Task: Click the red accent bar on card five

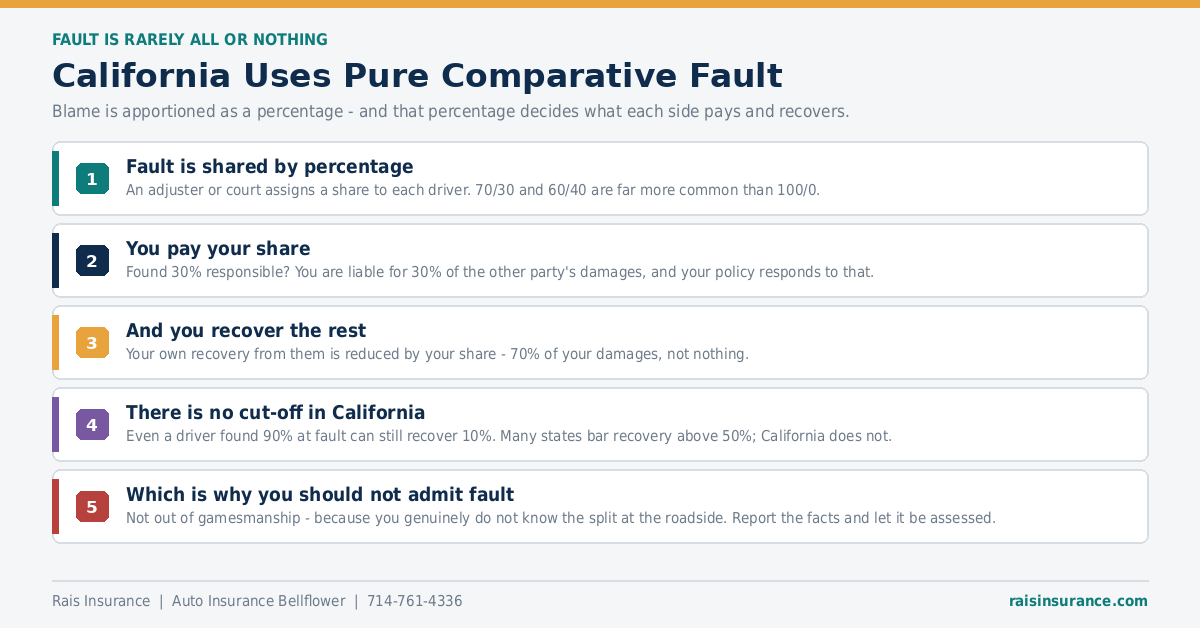Action: point(55,507)
